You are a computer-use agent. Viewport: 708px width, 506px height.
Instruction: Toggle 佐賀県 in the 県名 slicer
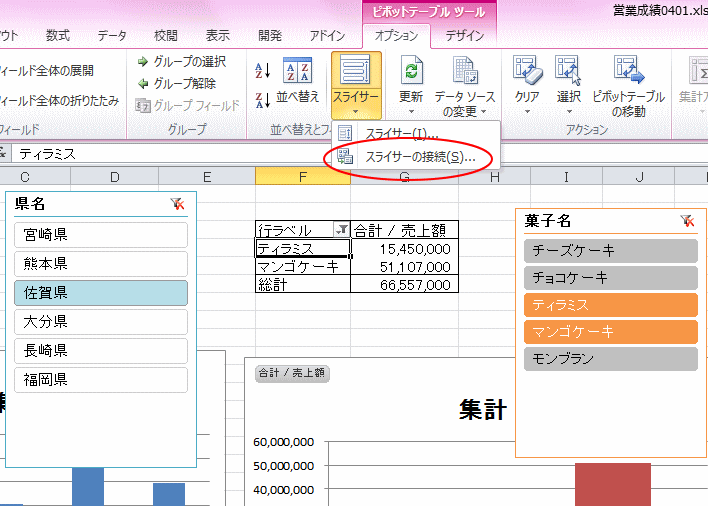(101, 293)
